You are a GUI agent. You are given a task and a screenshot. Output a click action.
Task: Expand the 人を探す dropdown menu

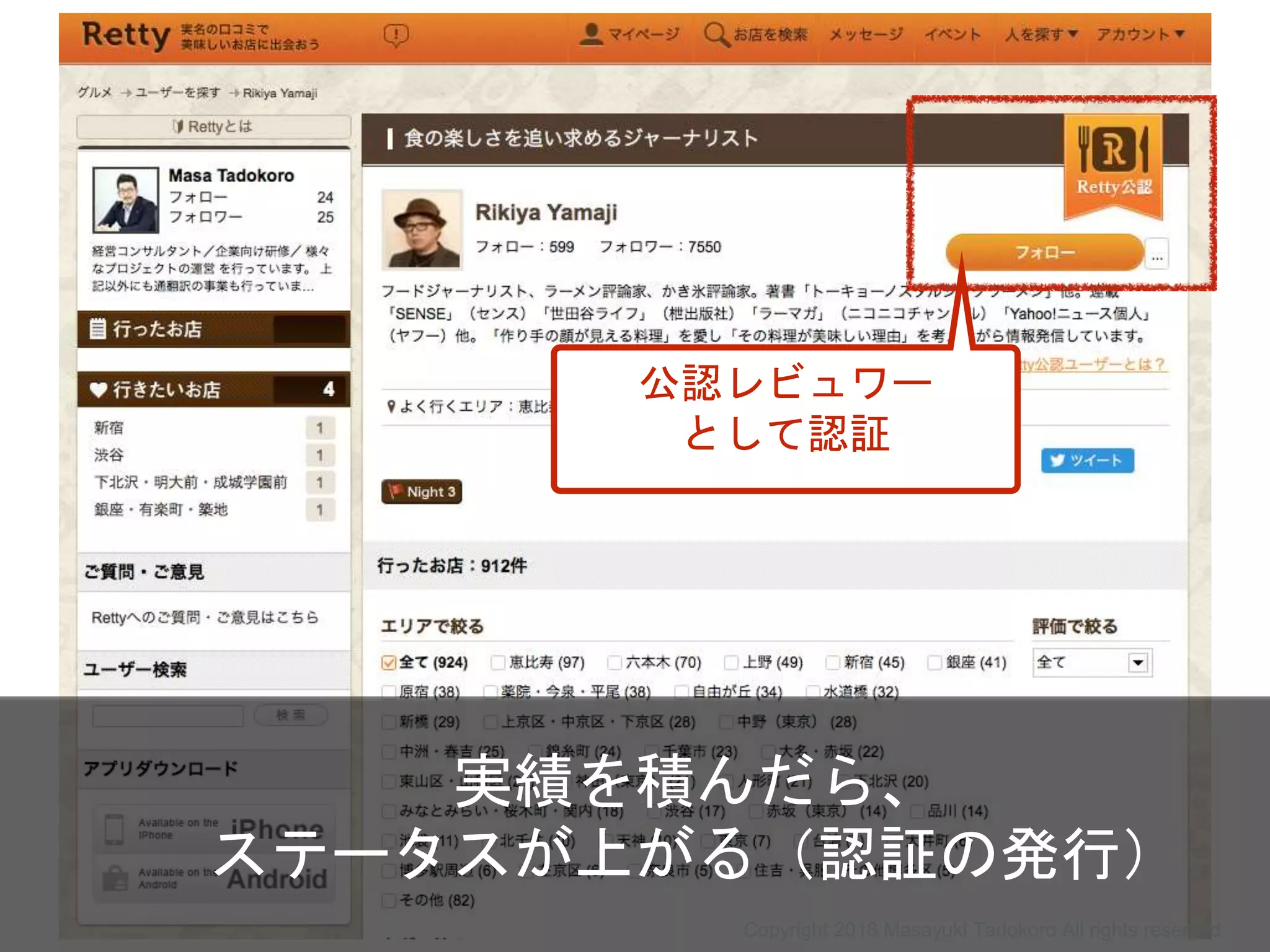1041,34
